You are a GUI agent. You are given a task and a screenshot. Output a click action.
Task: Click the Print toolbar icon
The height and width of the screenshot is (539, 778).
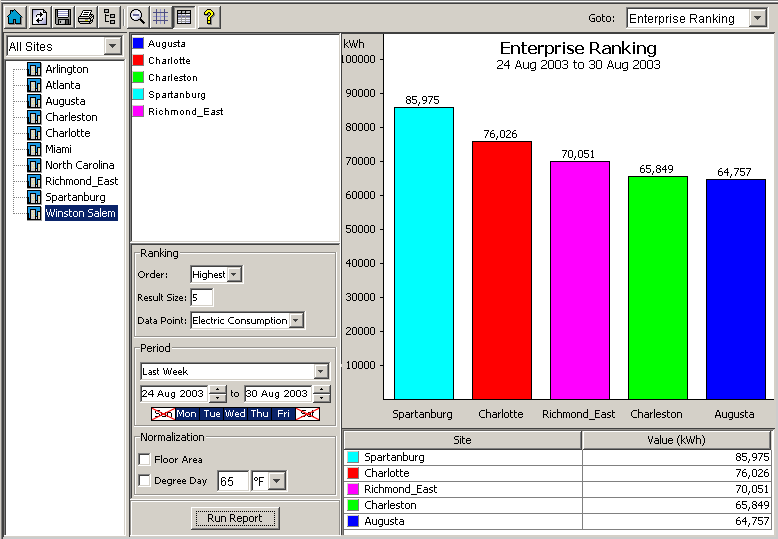[87, 17]
